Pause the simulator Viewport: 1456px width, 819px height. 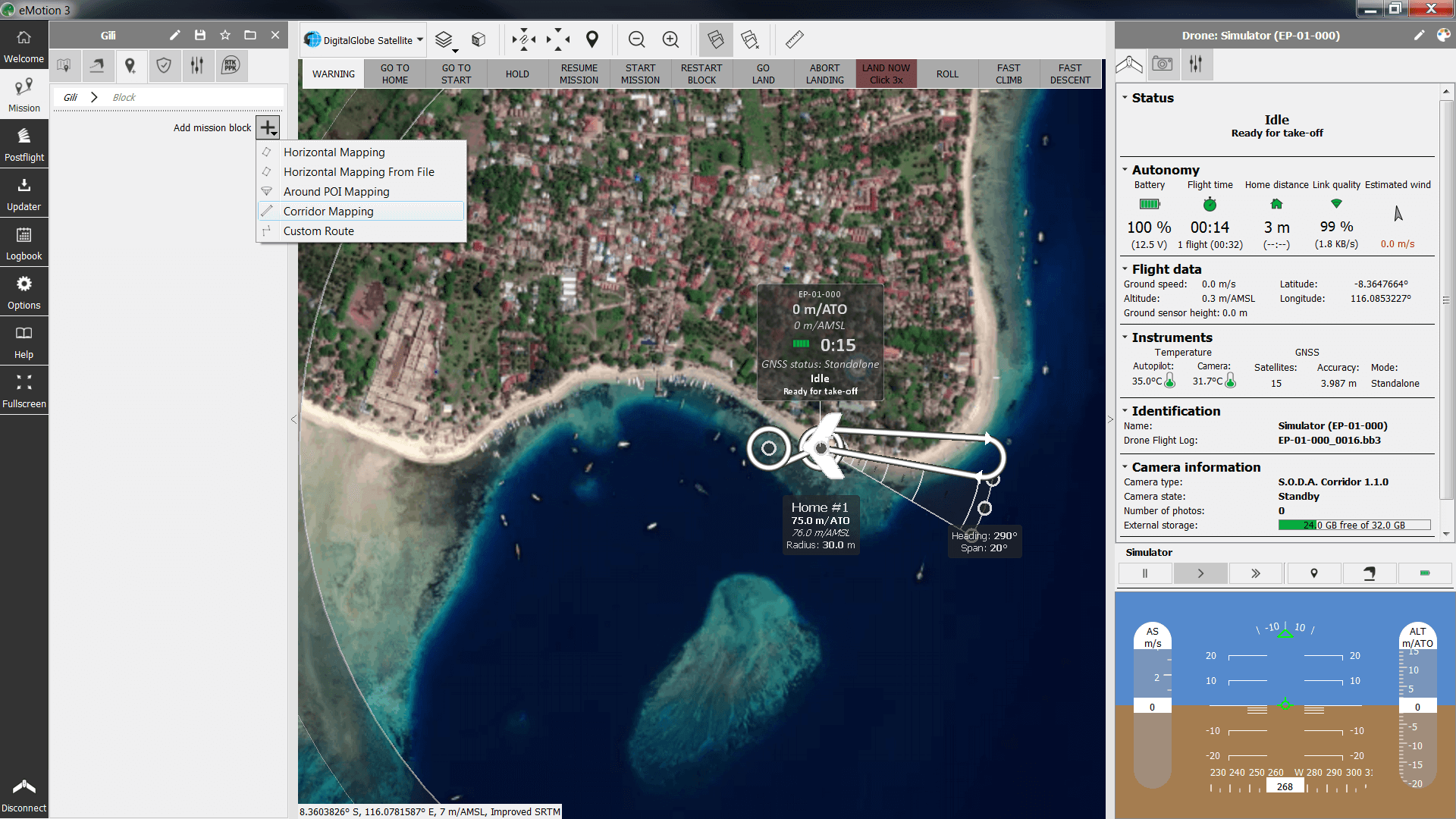pos(1145,573)
